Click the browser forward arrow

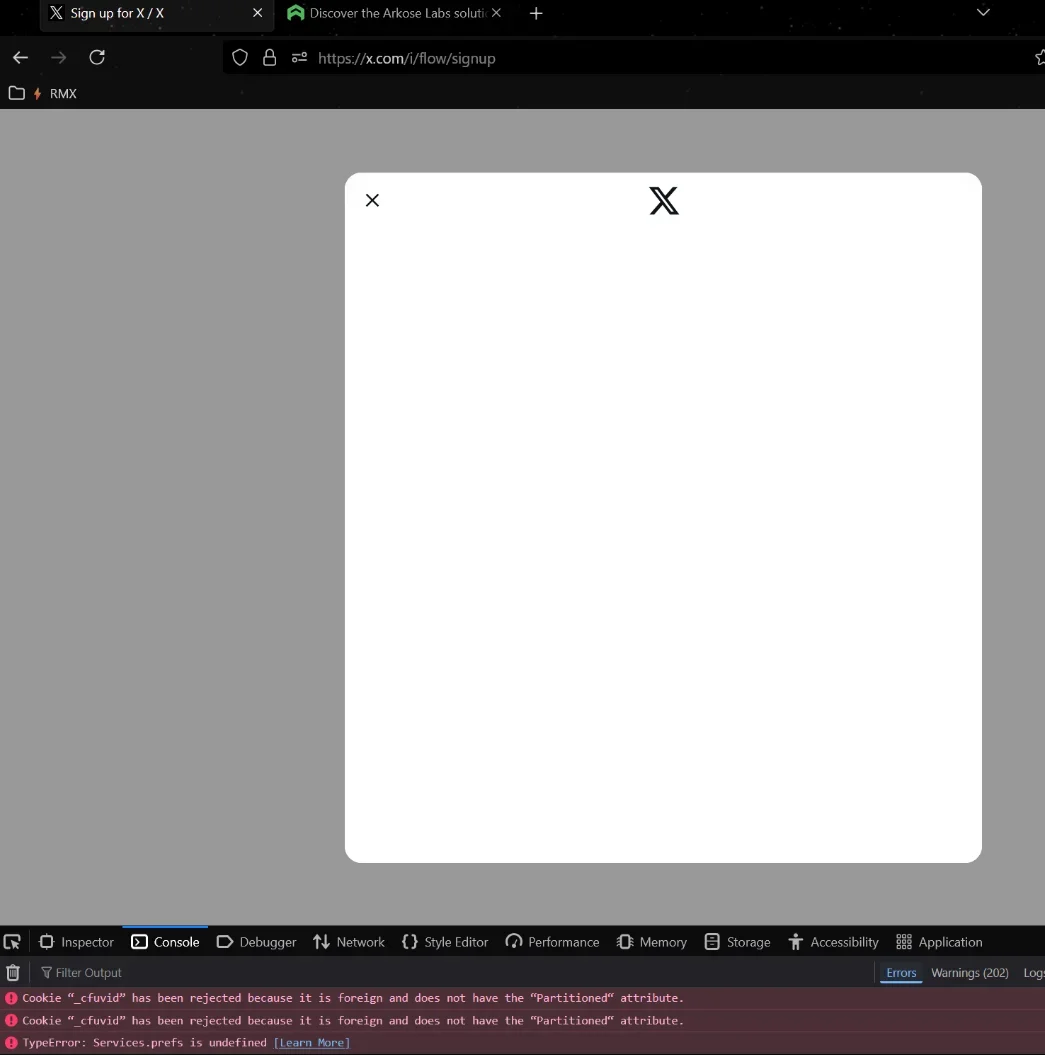59,58
